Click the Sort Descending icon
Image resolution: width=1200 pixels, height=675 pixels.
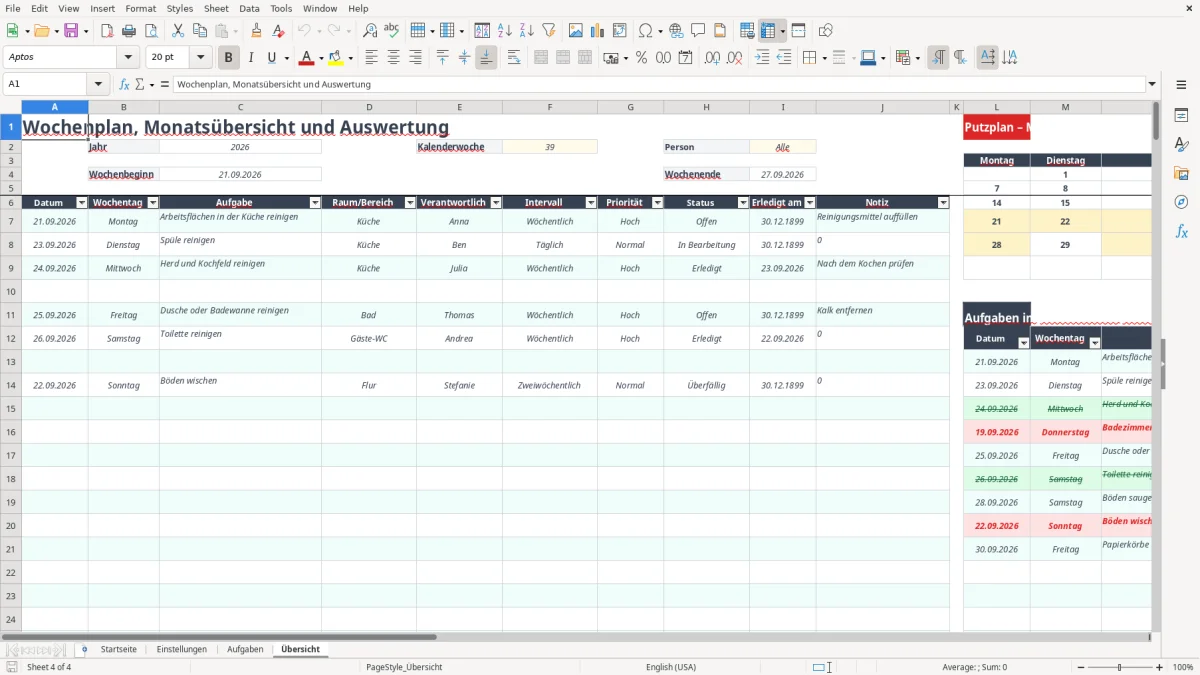pyautogui.click(x=527, y=31)
